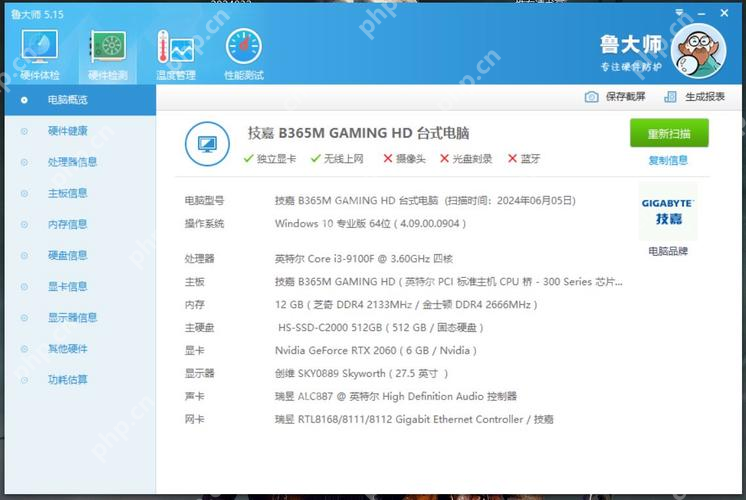The width and height of the screenshot is (746, 500).
Task: Click the 电脑型号 value with scan date
Action: click(425, 201)
